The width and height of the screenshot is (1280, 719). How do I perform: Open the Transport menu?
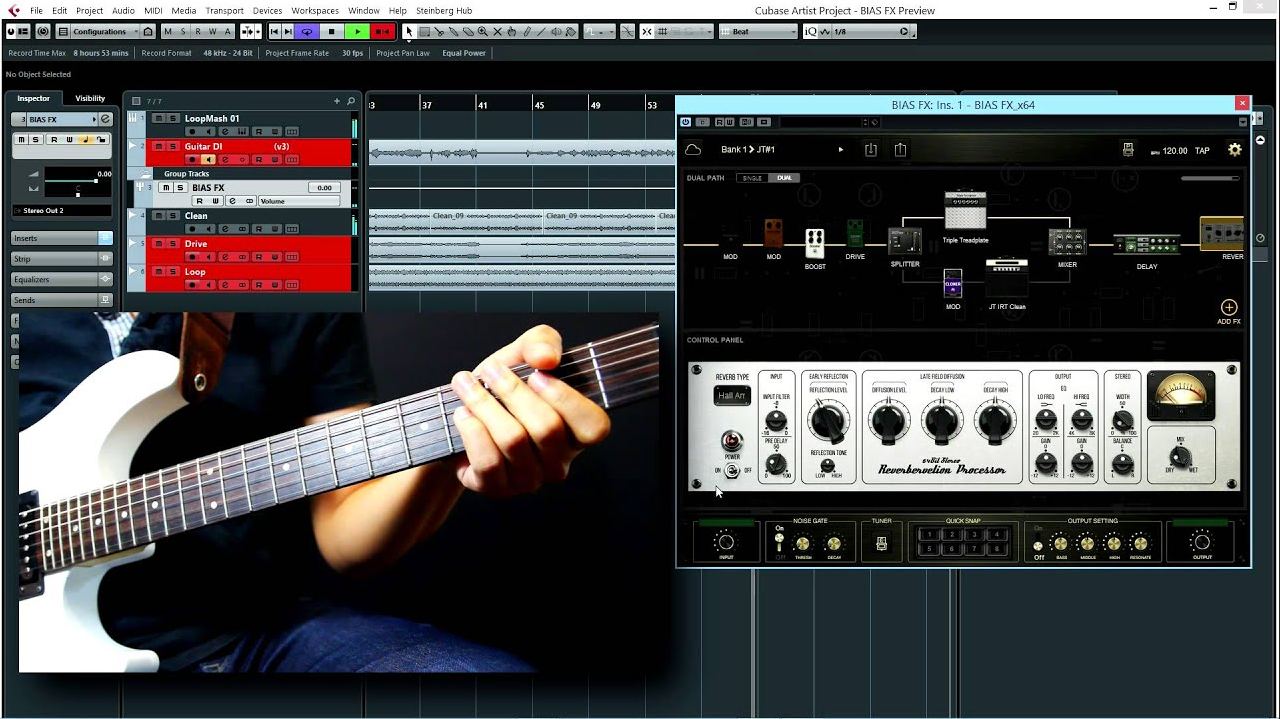pos(224,10)
